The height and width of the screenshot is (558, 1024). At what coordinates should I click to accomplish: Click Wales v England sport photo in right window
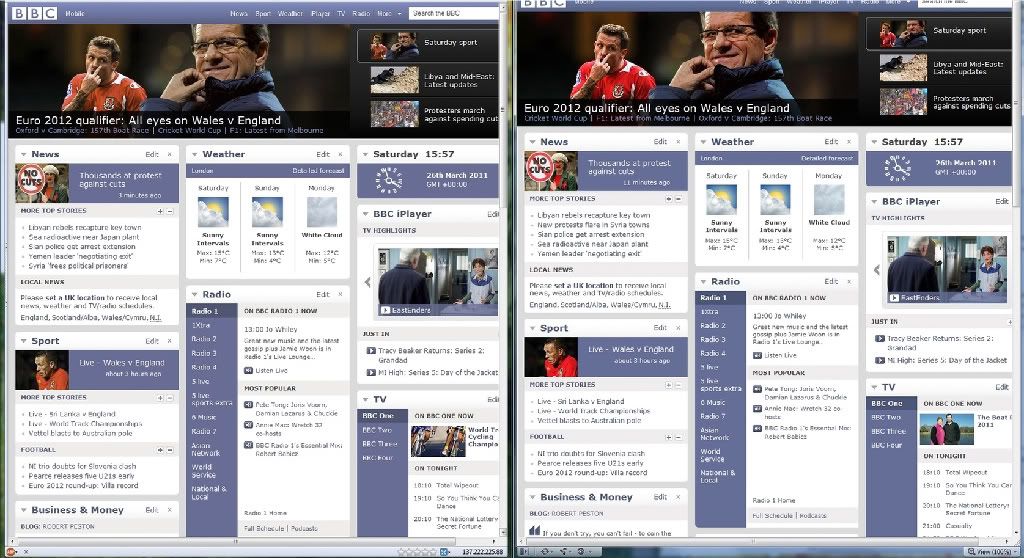551,357
